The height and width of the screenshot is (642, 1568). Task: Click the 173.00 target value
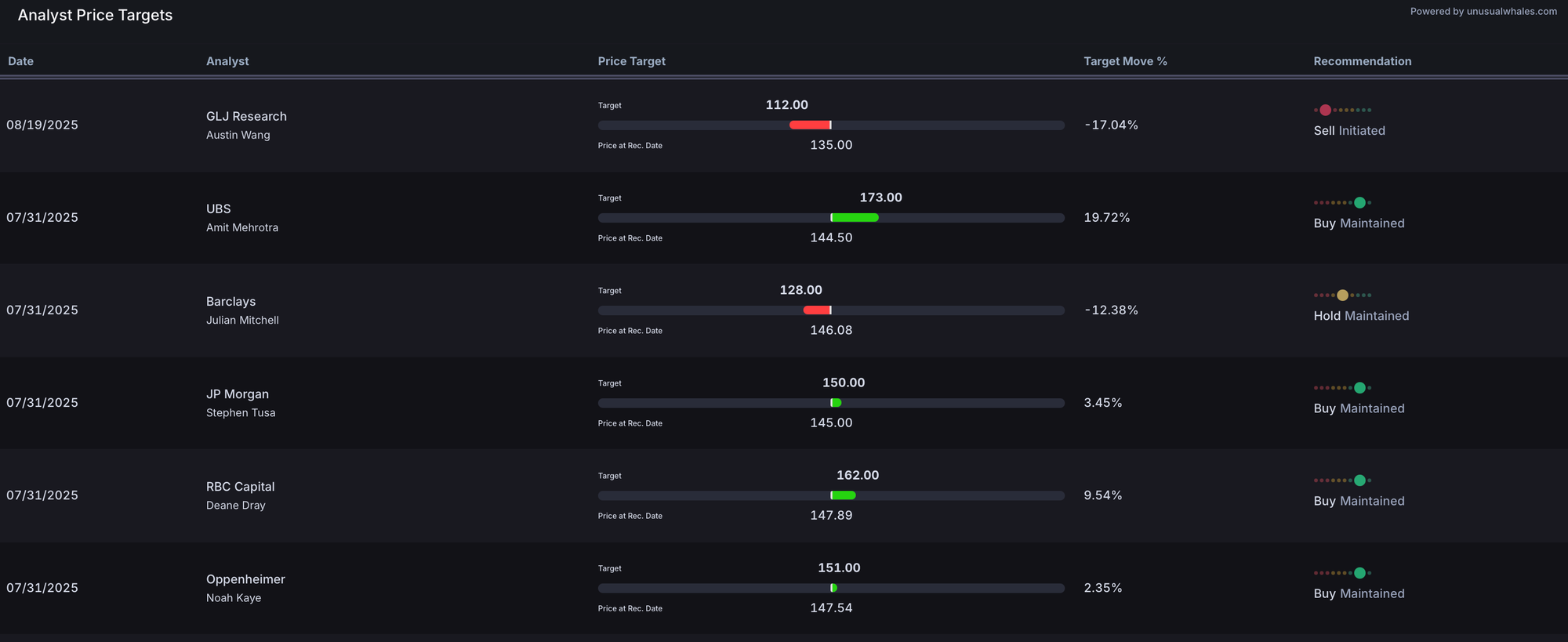click(x=880, y=198)
